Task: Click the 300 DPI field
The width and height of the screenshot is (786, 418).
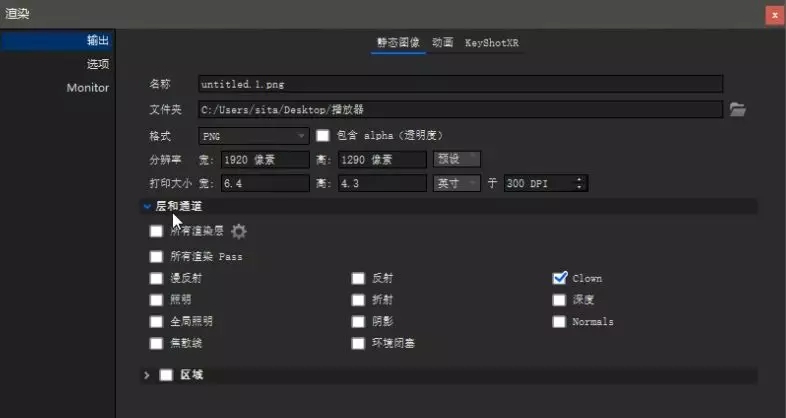Action: (x=539, y=183)
